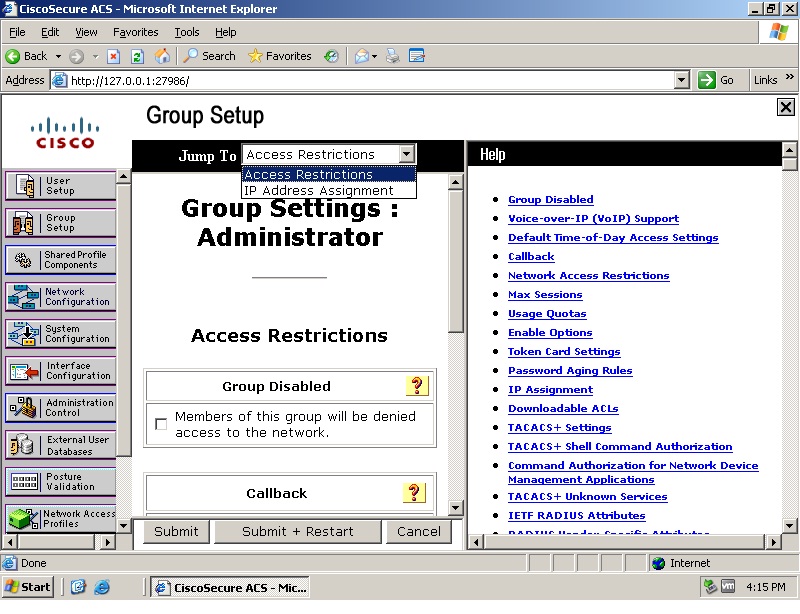Open the Downloadable ACLs help link
Viewport: 800px width, 614px height.
click(563, 408)
